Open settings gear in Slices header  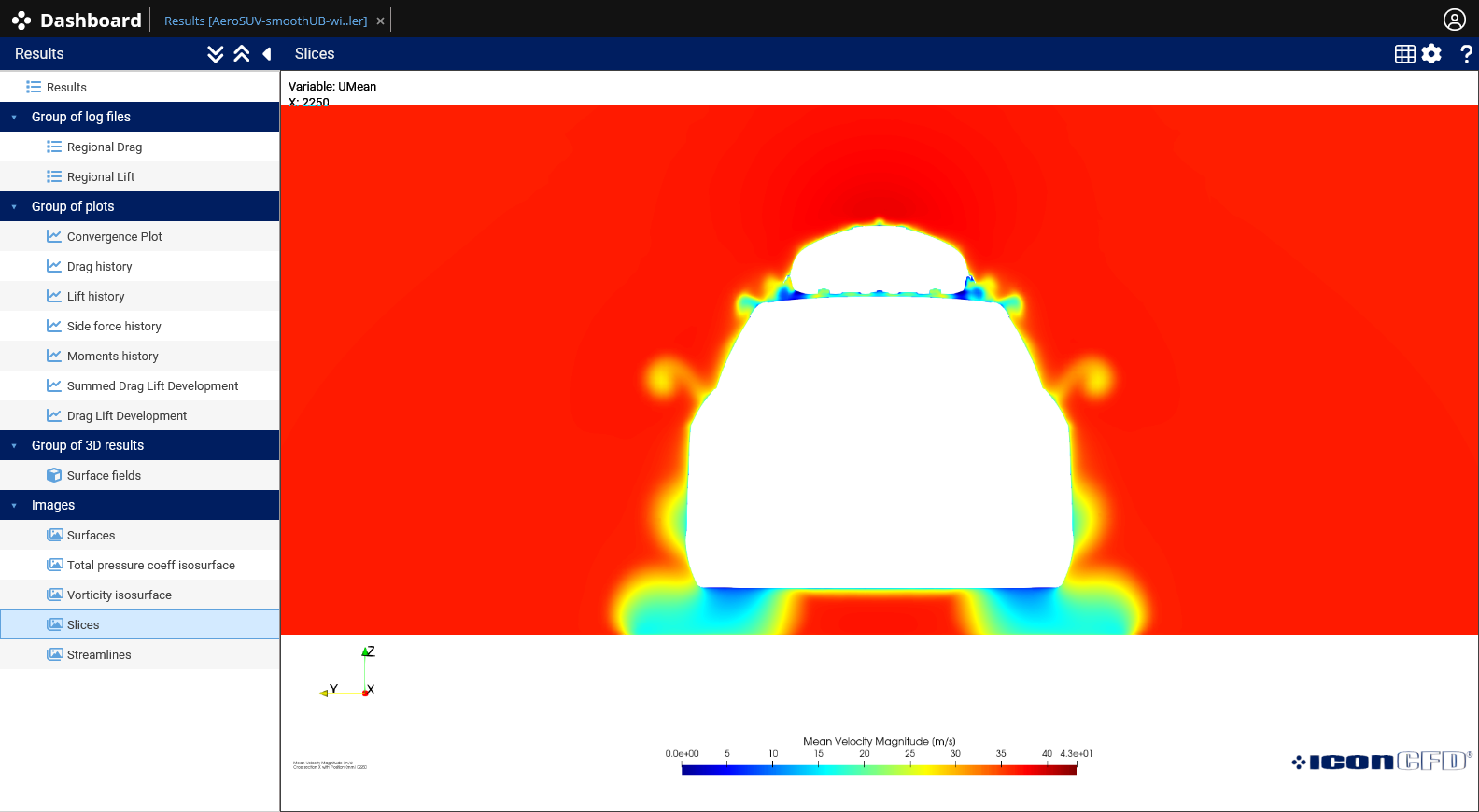coord(1431,54)
